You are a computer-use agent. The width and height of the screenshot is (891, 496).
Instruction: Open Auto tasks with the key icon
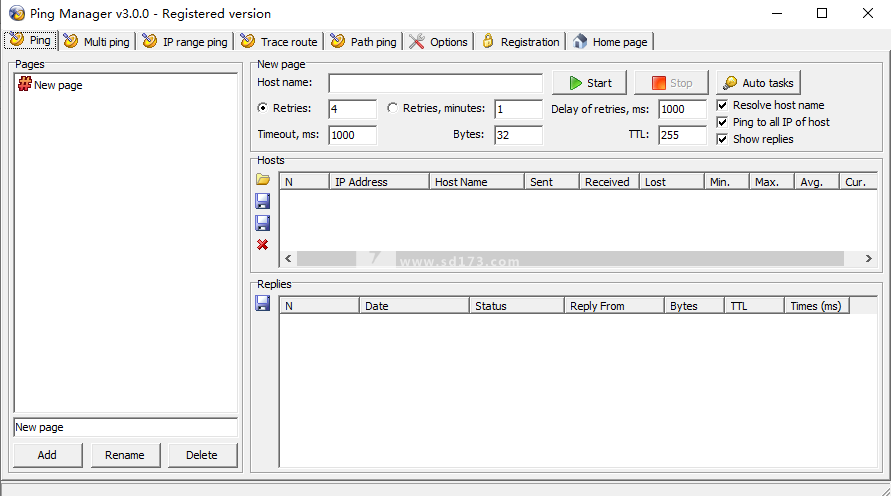758,83
